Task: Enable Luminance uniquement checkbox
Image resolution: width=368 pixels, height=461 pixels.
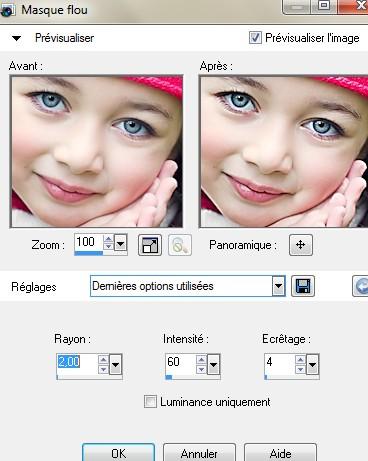Action: point(150,402)
